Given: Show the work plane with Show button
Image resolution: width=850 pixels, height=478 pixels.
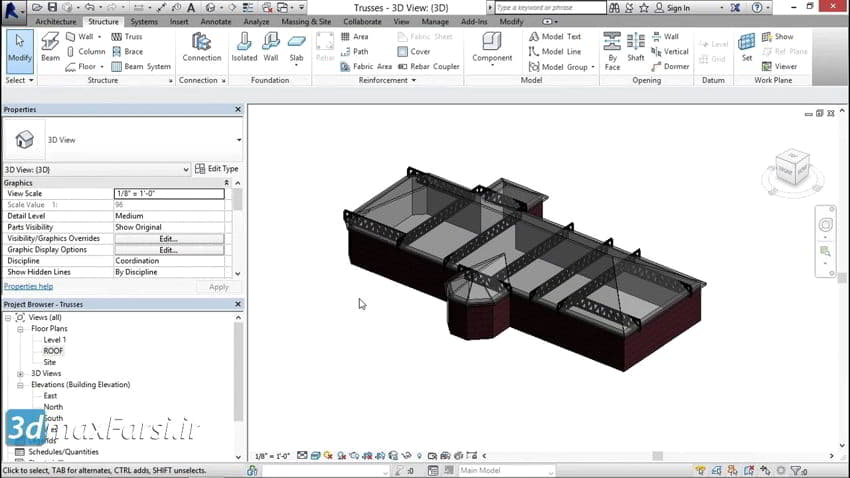Looking at the screenshot, I should 776,37.
